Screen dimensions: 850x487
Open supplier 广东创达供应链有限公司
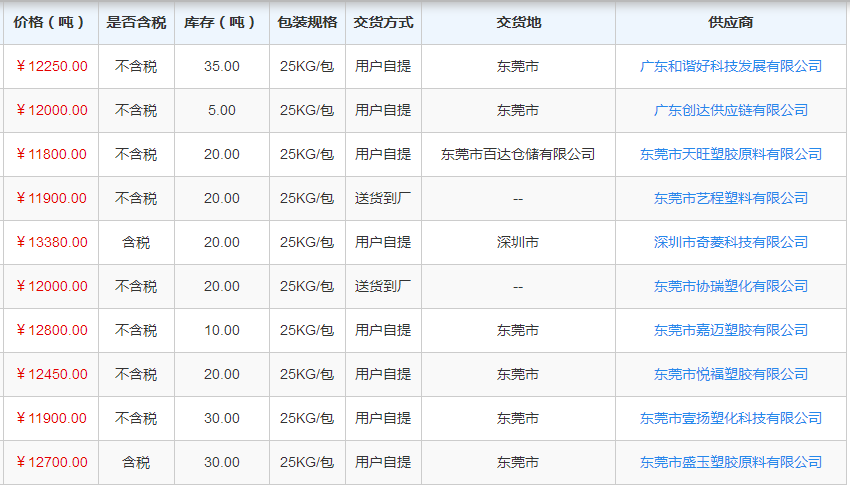[730, 110]
